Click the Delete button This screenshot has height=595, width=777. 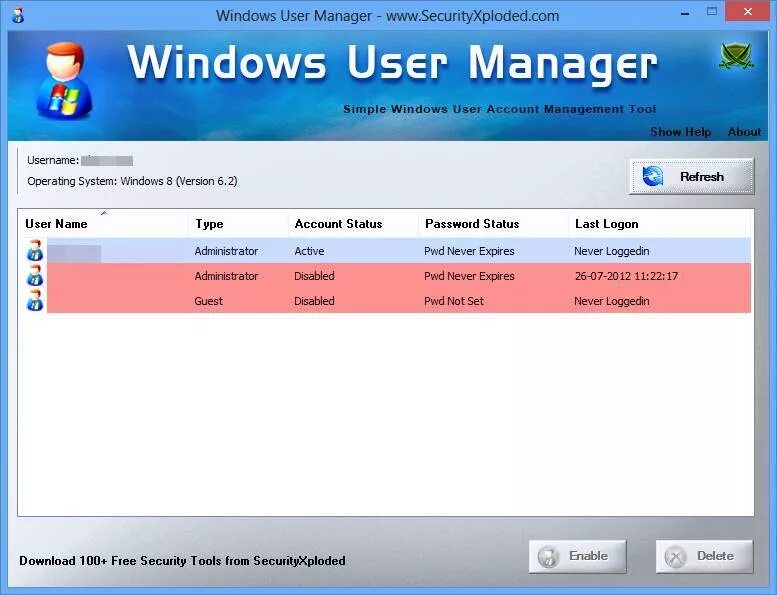[704, 556]
